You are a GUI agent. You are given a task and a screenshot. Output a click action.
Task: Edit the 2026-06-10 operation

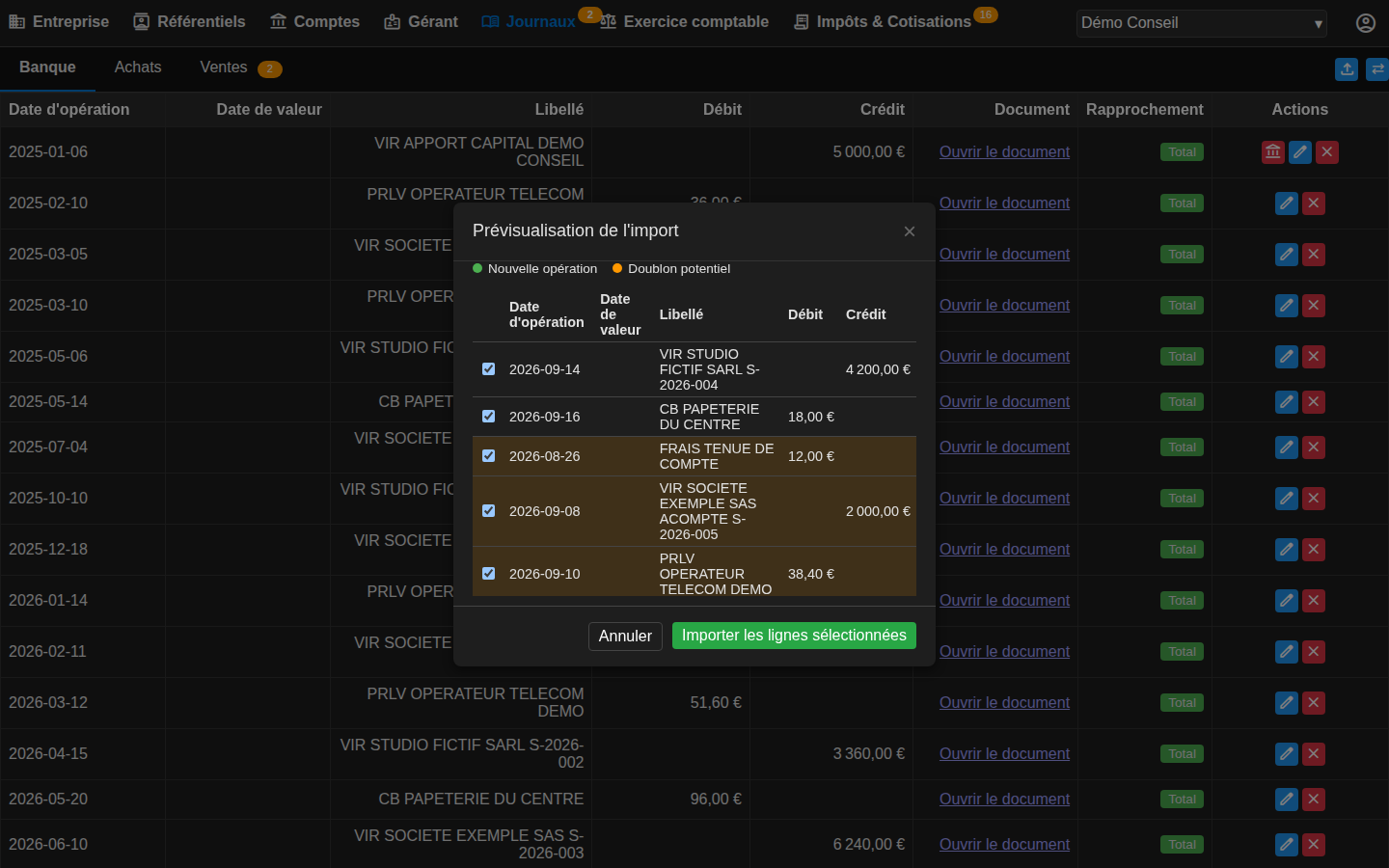coord(1287,845)
